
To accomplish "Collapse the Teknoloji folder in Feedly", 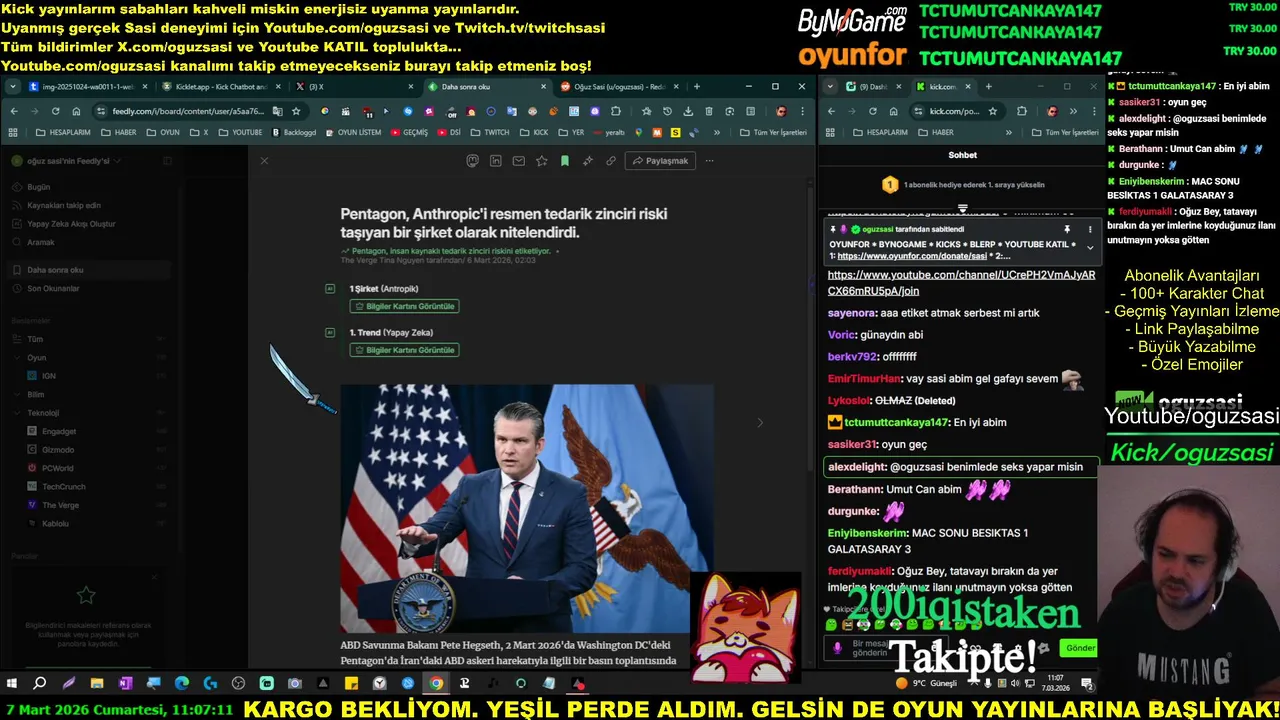I will click(x=18, y=413).
